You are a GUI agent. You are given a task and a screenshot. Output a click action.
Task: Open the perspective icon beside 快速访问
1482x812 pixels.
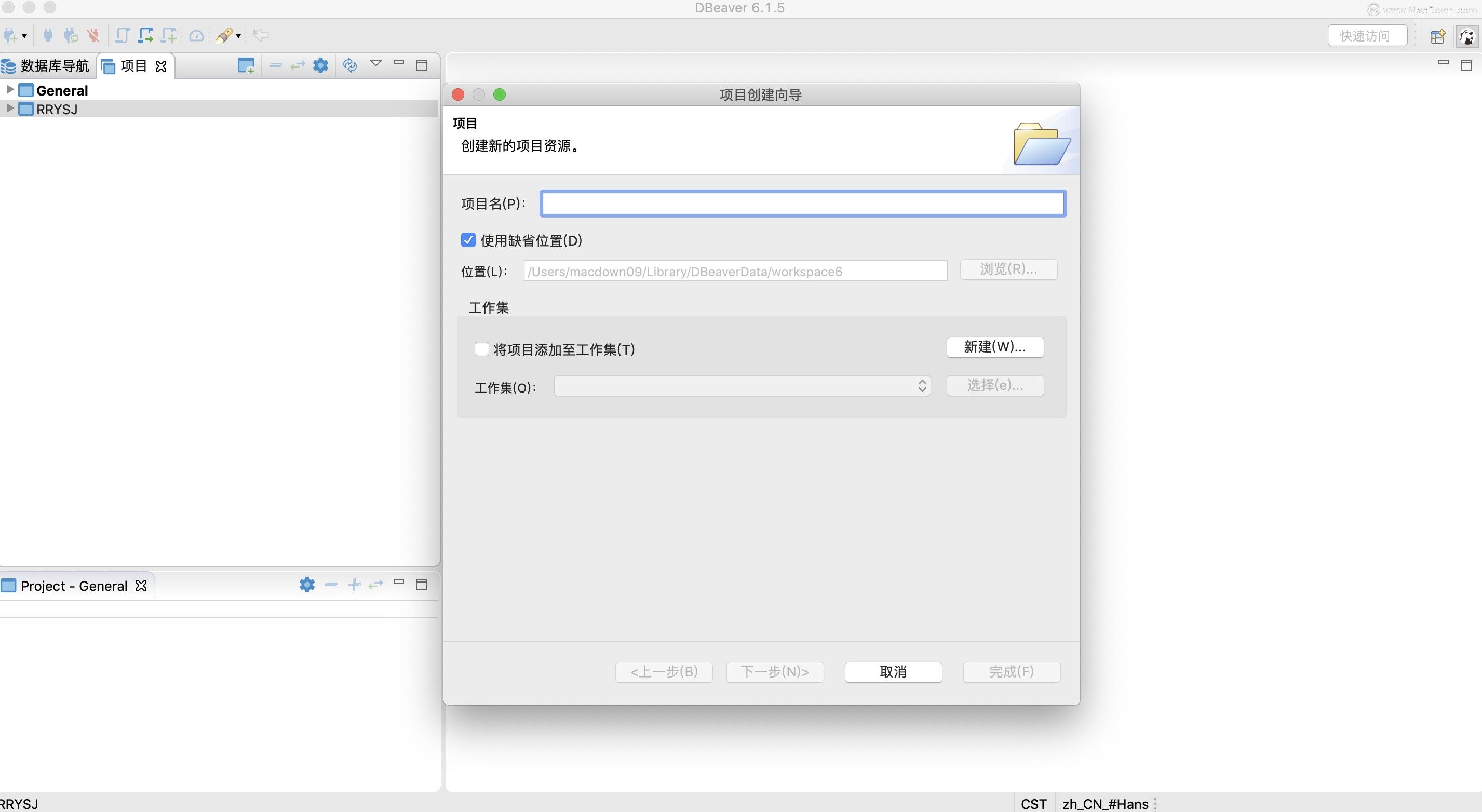1438,36
